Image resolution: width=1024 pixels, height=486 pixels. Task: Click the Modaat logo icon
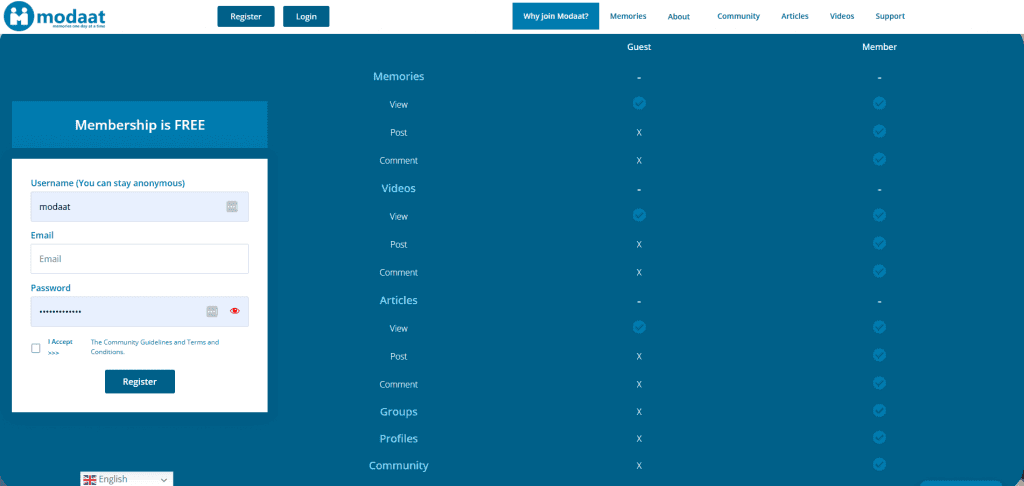point(19,17)
